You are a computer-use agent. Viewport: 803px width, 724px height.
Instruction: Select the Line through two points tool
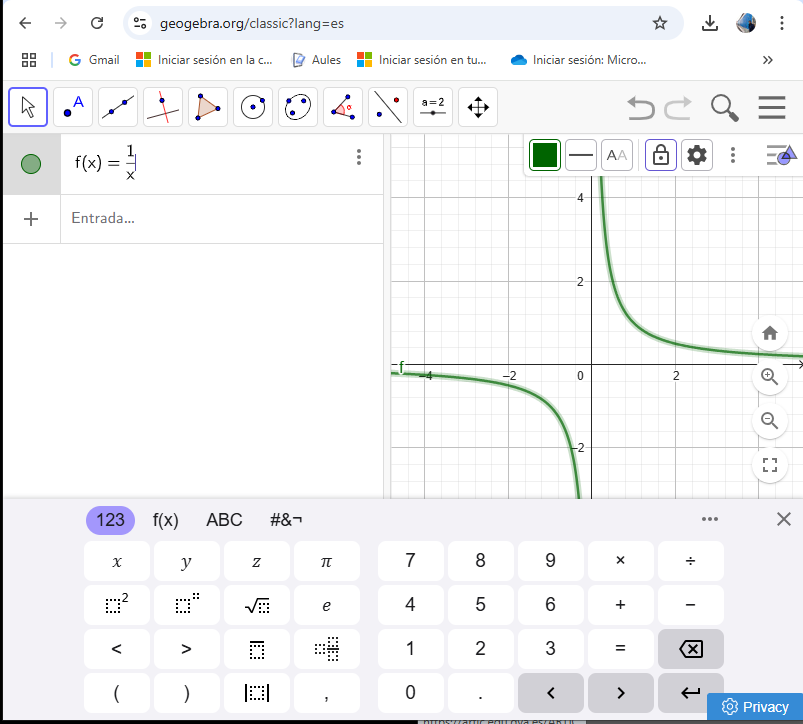point(118,107)
